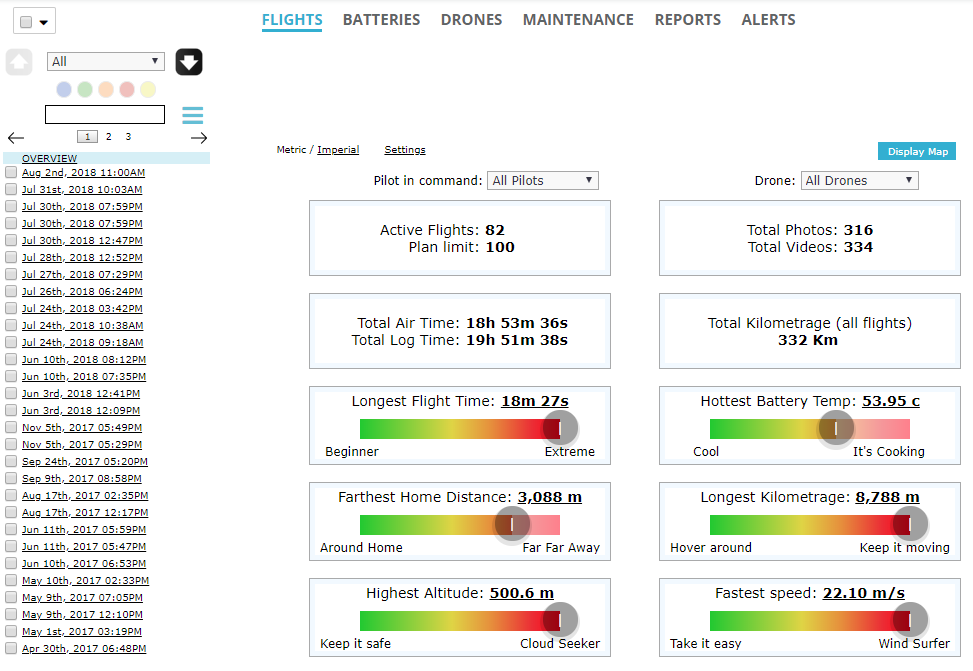The width and height of the screenshot is (973, 671).
Task: Open flight Aug 2nd, 2018 11:00AM
Action: click(83, 173)
